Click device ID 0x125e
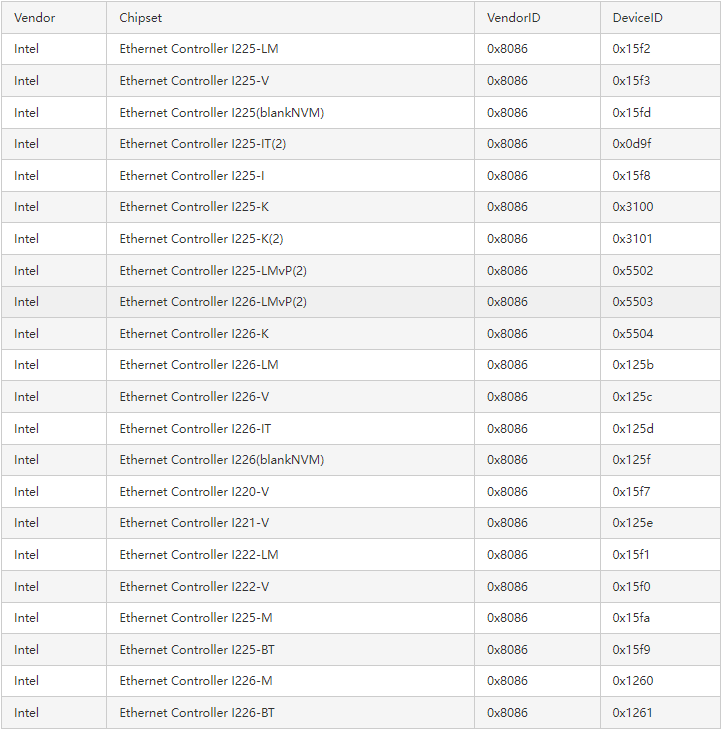 (633, 523)
